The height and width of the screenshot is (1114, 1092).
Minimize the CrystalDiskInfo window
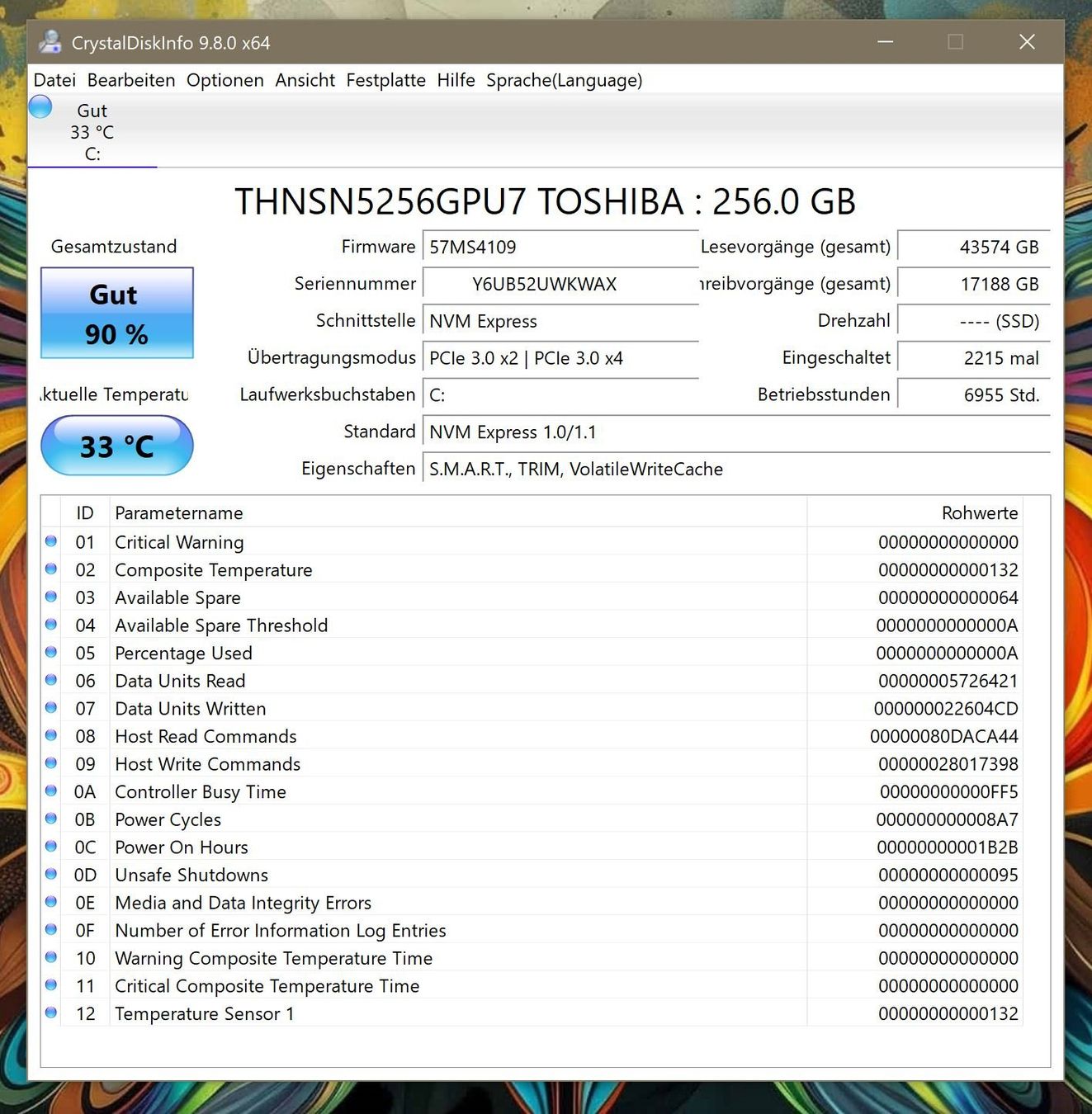[886, 42]
